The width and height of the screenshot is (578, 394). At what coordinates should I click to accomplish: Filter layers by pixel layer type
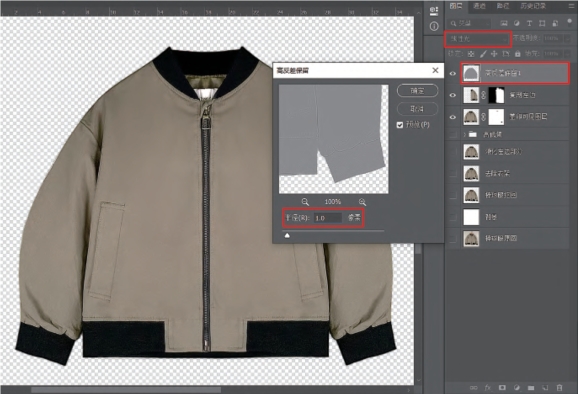click(504, 23)
